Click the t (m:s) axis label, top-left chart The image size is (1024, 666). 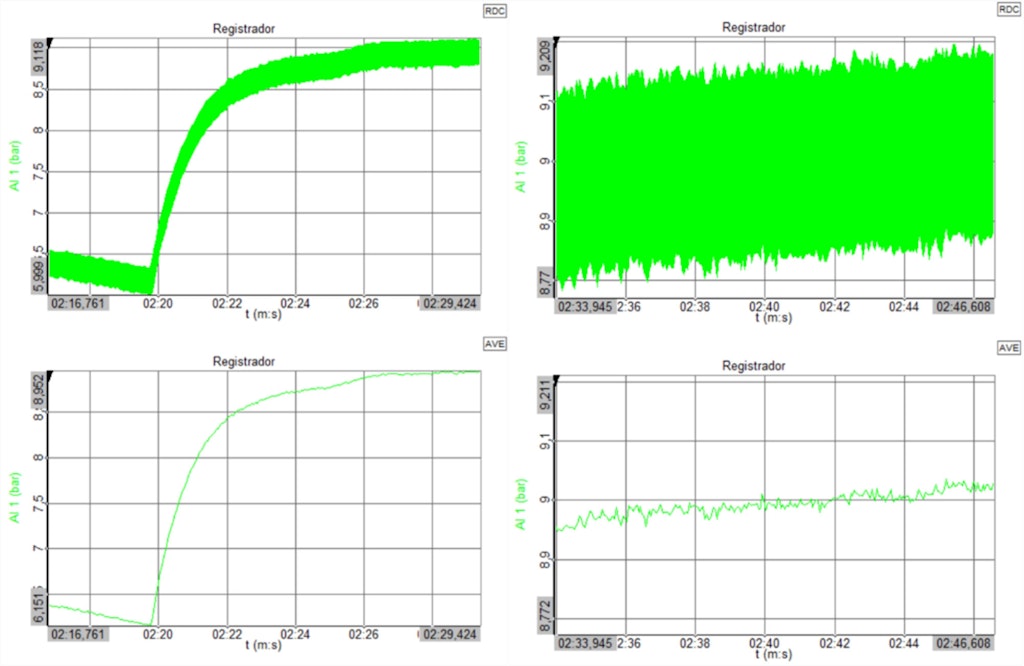pyautogui.click(x=262, y=312)
